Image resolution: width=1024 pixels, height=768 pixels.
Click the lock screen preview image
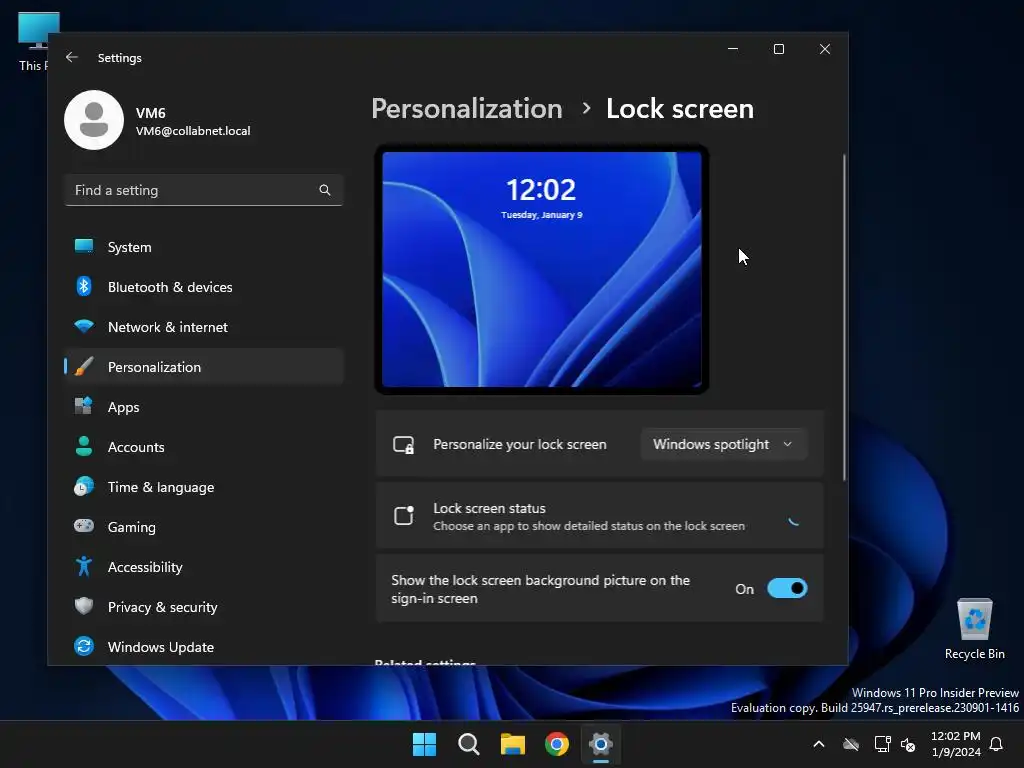tap(541, 269)
